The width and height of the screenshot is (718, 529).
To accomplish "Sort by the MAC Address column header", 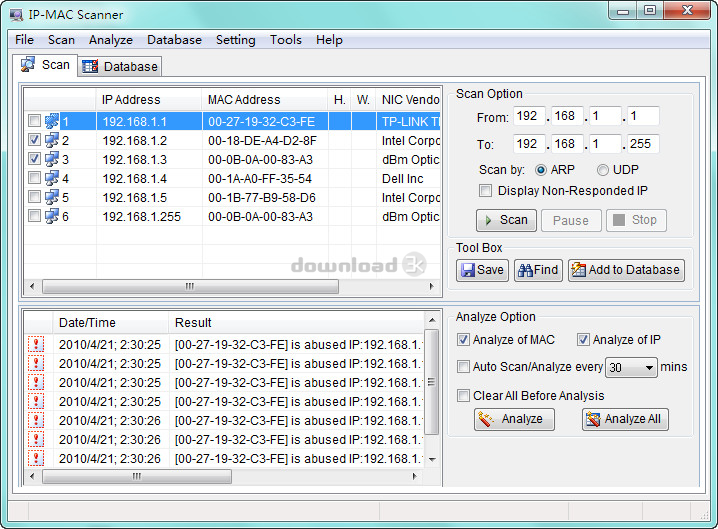I will click(x=265, y=100).
